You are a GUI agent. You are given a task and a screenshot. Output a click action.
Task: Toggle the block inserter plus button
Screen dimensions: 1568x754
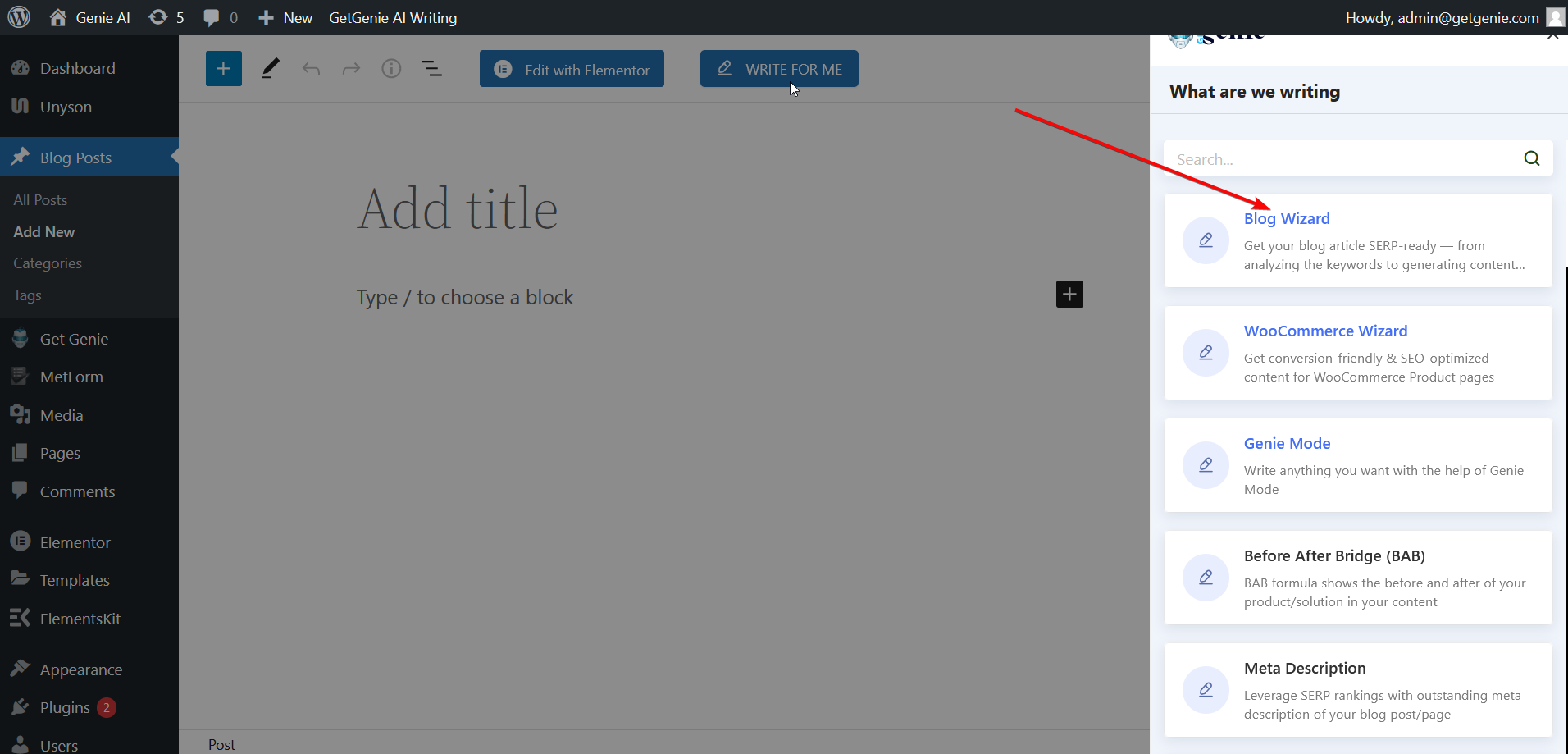[224, 68]
